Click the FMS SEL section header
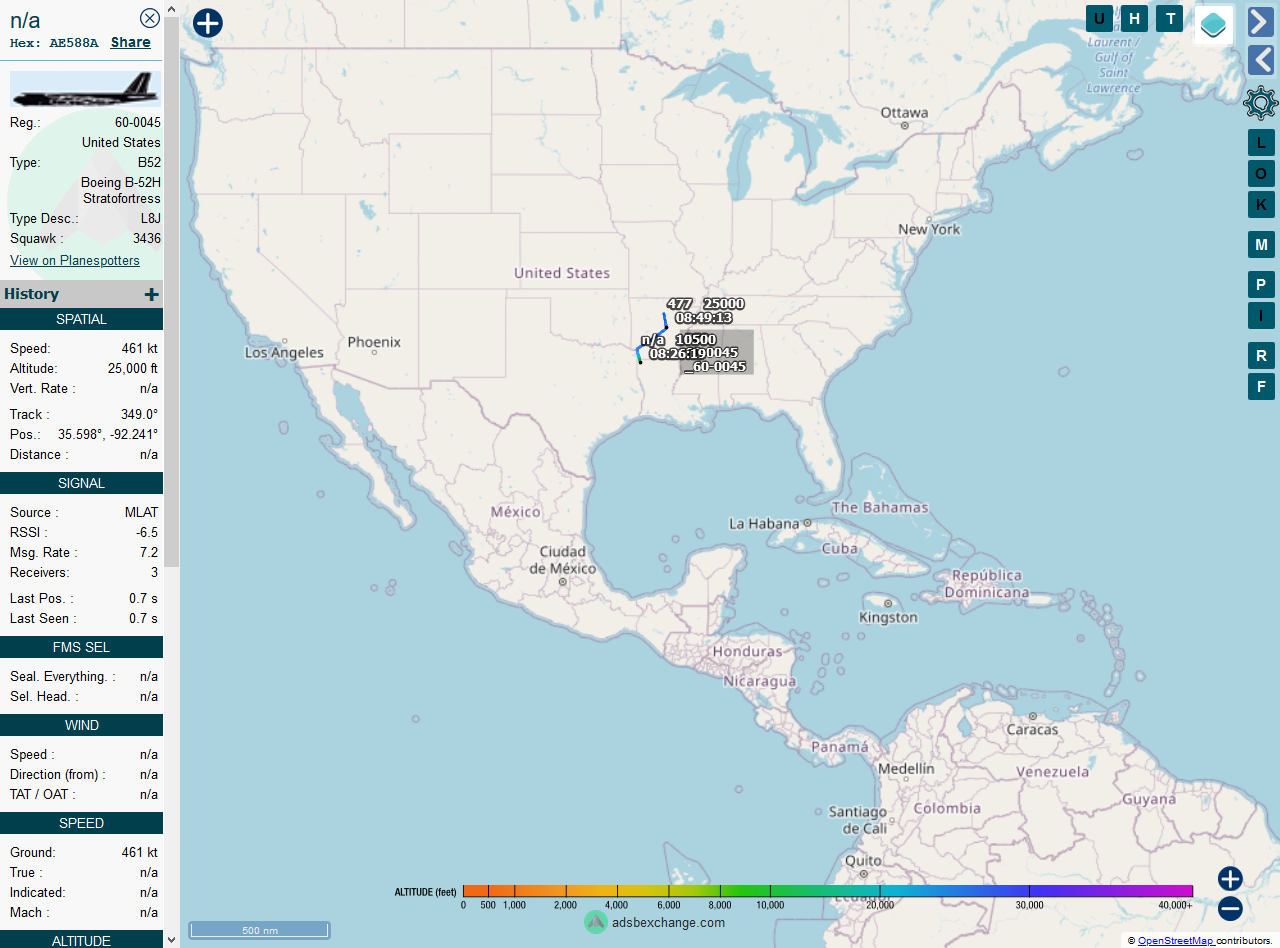Image resolution: width=1280 pixels, height=948 pixels. [81, 647]
